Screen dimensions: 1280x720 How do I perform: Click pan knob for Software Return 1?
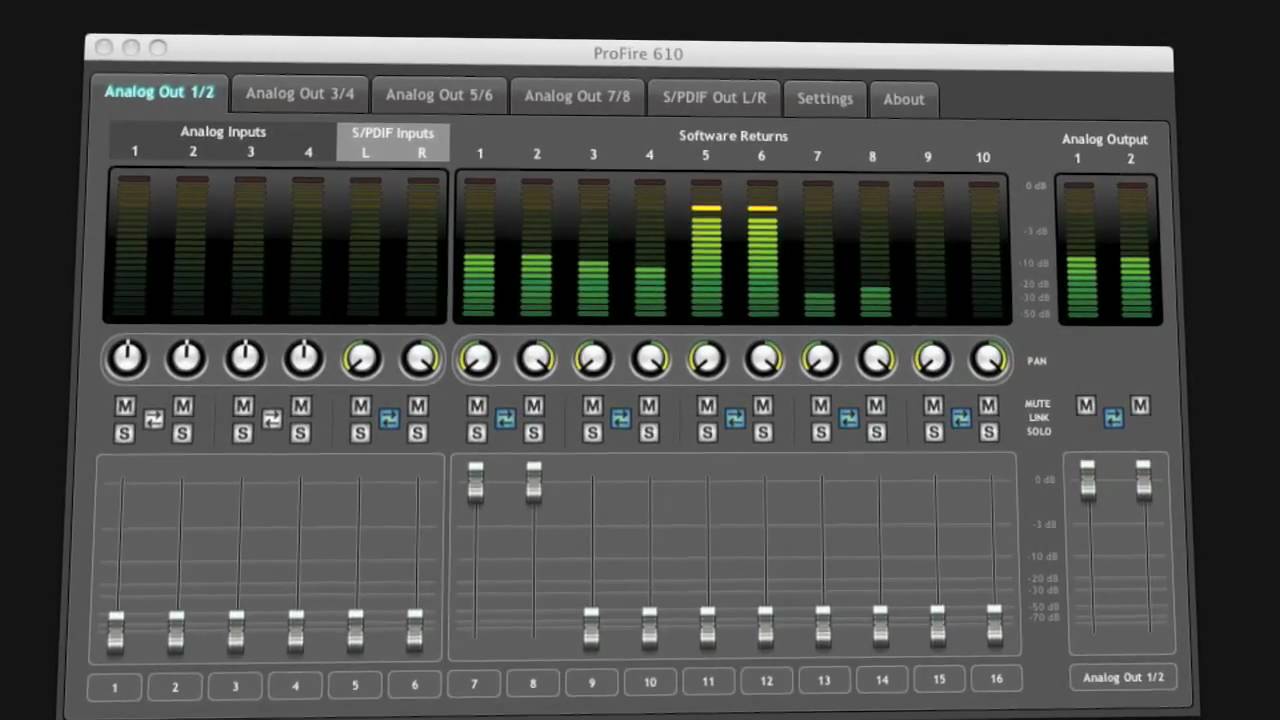click(x=478, y=359)
